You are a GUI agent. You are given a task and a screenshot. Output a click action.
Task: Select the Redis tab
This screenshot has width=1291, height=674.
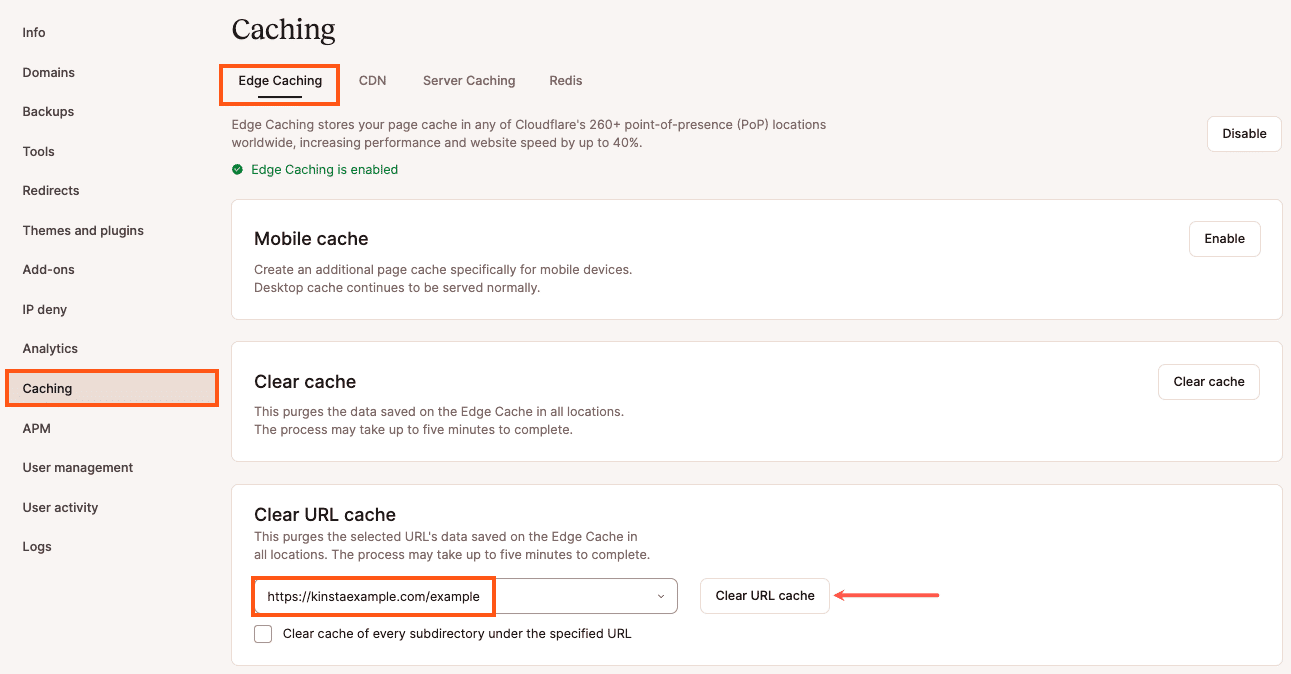tap(565, 81)
